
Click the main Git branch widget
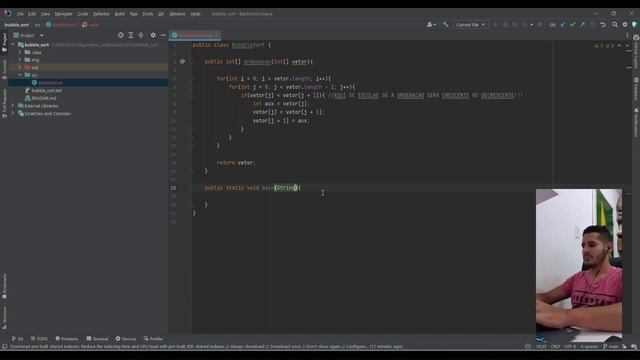click(x=611, y=347)
